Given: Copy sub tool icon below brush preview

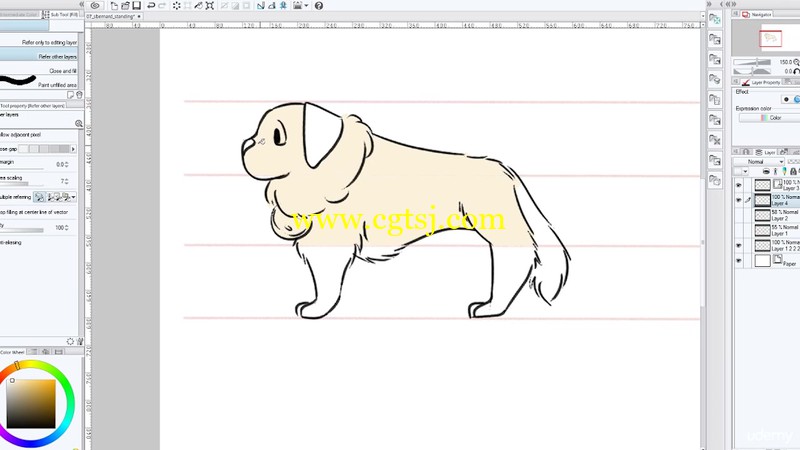Looking at the screenshot, I should tap(71, 95).
